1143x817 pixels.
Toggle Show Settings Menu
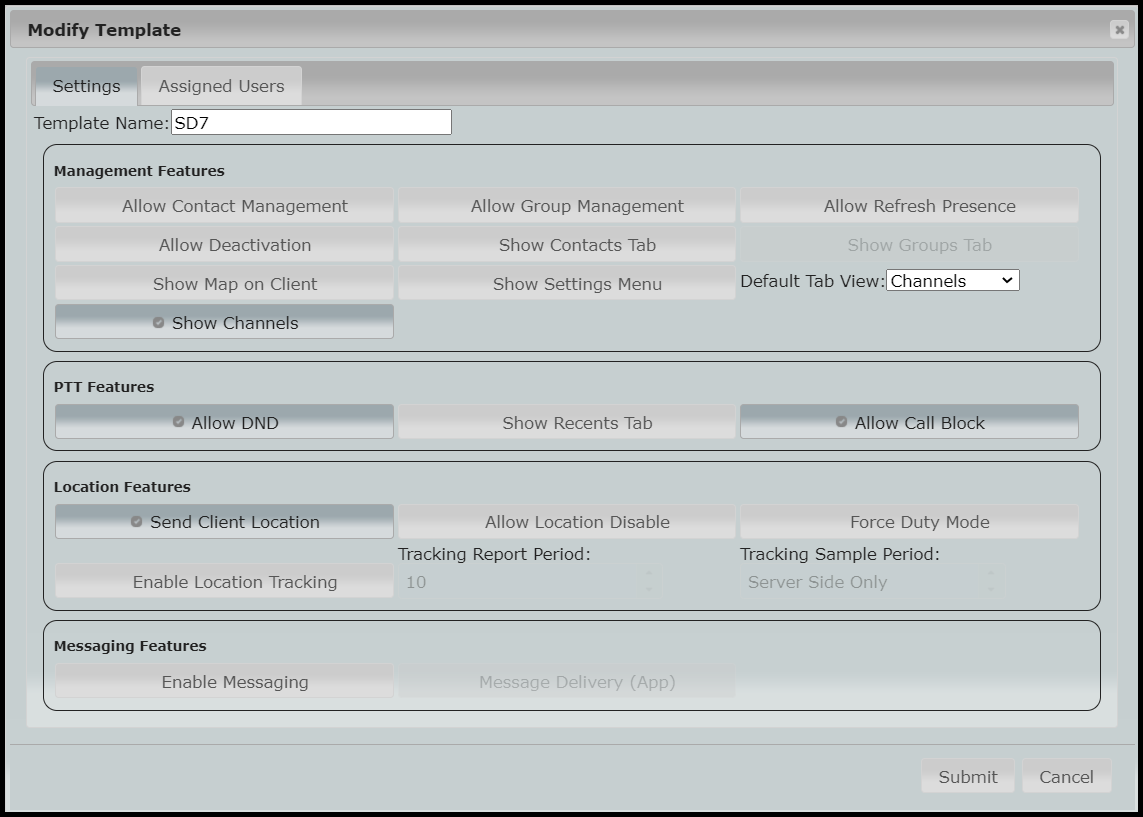tap(567, 283)
